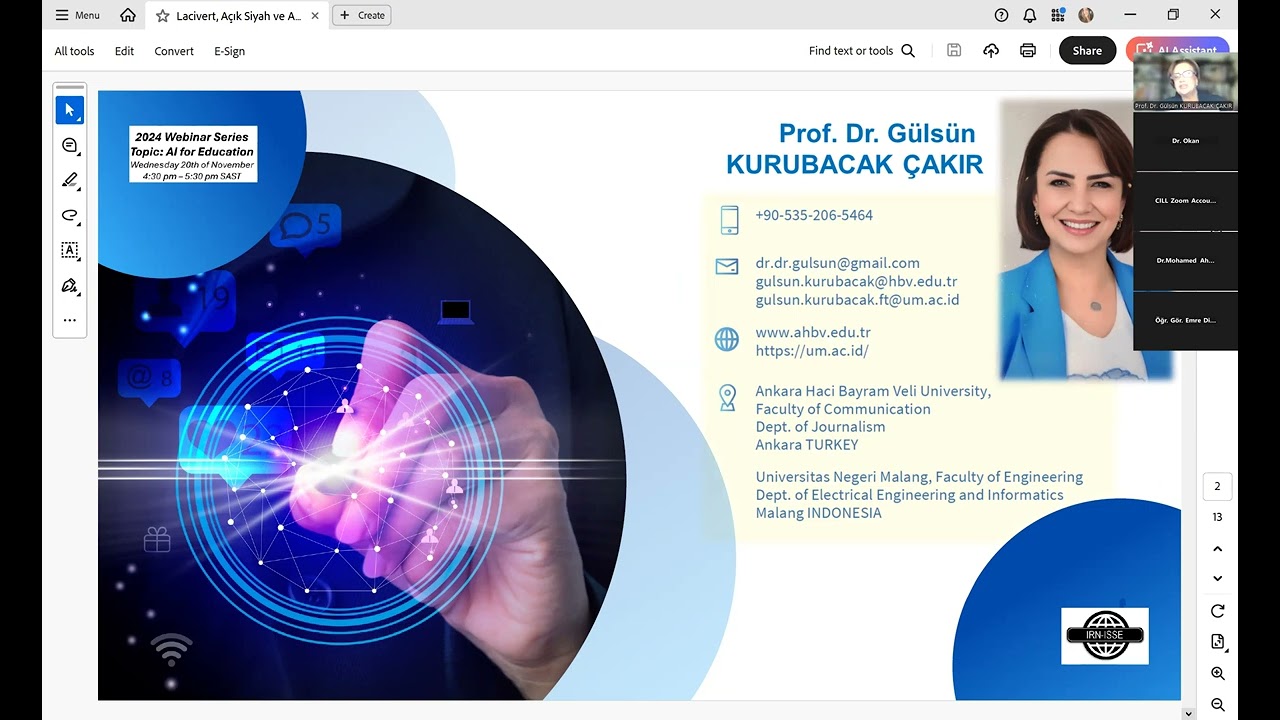Screen dimensions: 1280x720
Task: Click the 2024 Webinar Series text box
Action: 193,154
